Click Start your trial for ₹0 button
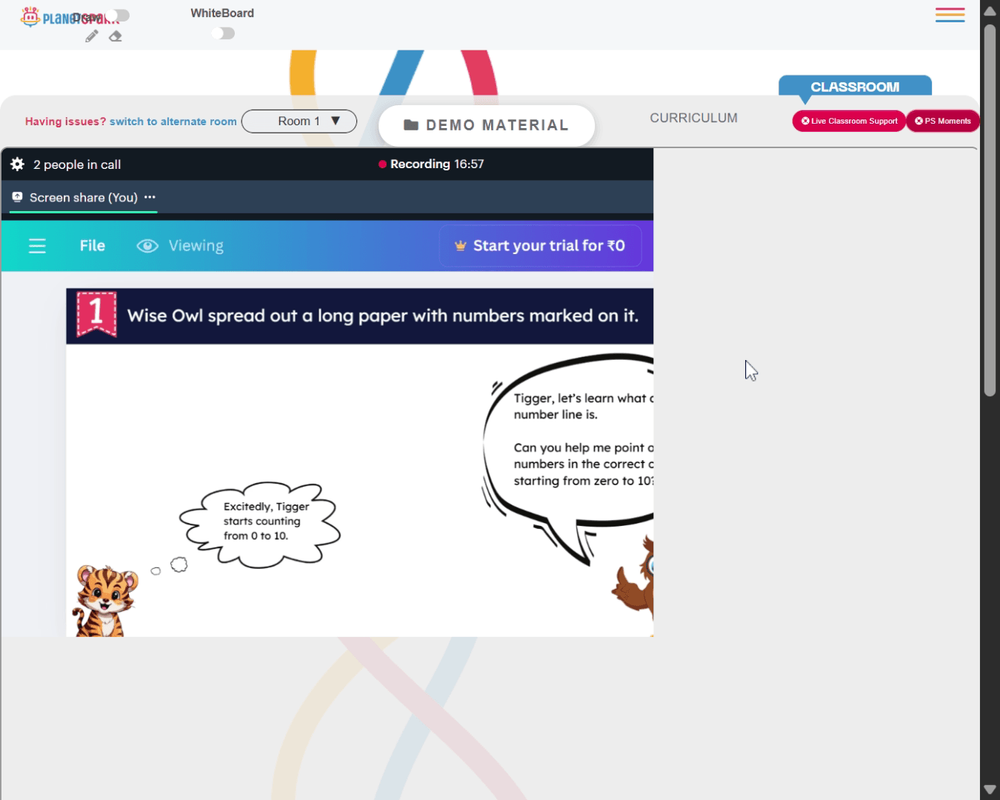1000x800 pixels. [x=540, y=246]
